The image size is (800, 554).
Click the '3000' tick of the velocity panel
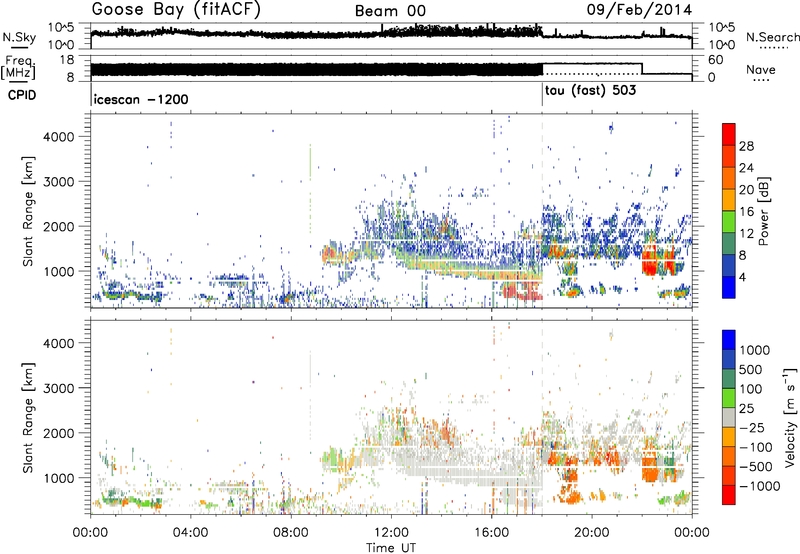coord(58,388)
